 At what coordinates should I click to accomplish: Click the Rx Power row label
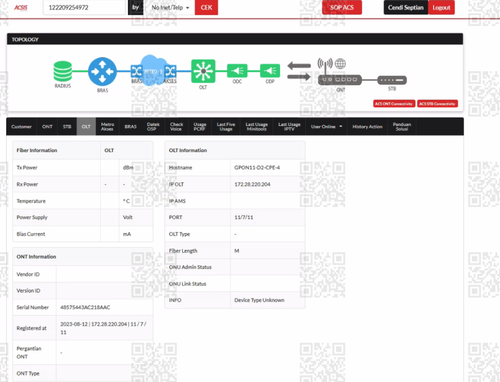[x=27, y=184]
